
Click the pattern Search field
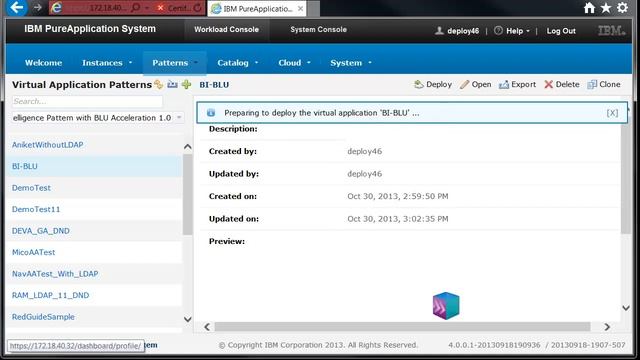[x=87, y=101]
